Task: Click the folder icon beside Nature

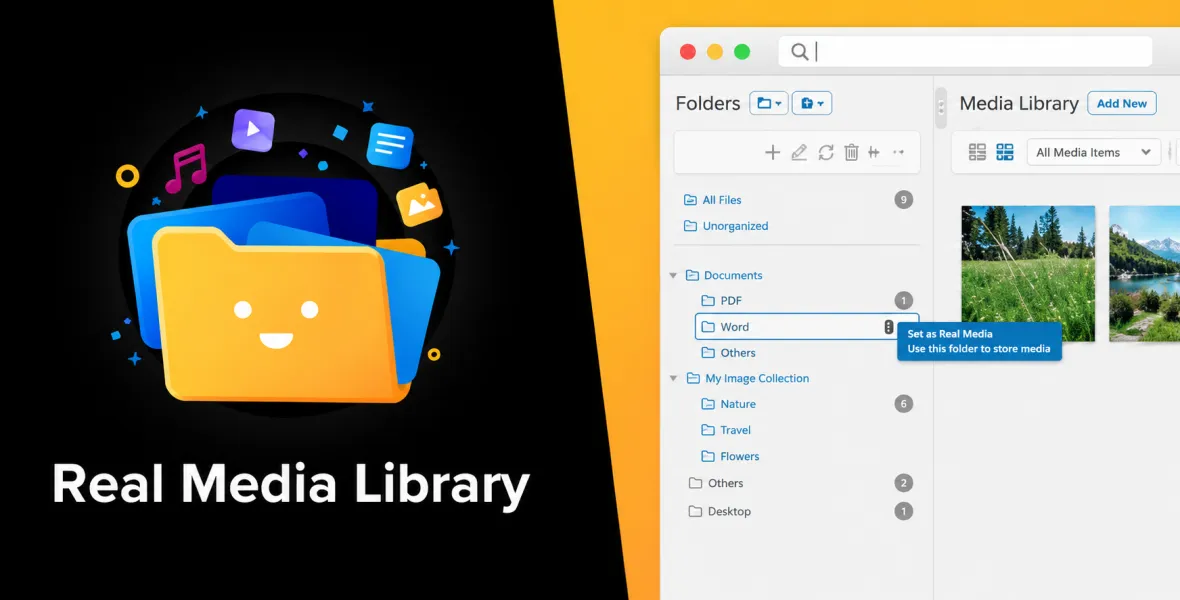Action: click(x=707, y=404)
